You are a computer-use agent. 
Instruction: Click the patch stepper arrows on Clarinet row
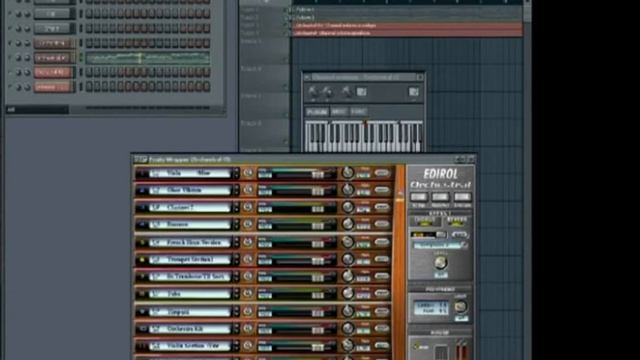pos(236,207)
